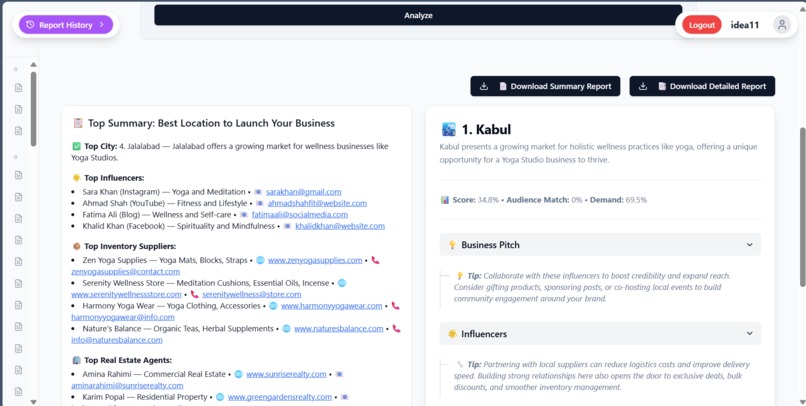Screen dimensions: 806x406
Task: Click globe icon beside www.zenyogasupplies.com
Action: pos(260,260)
